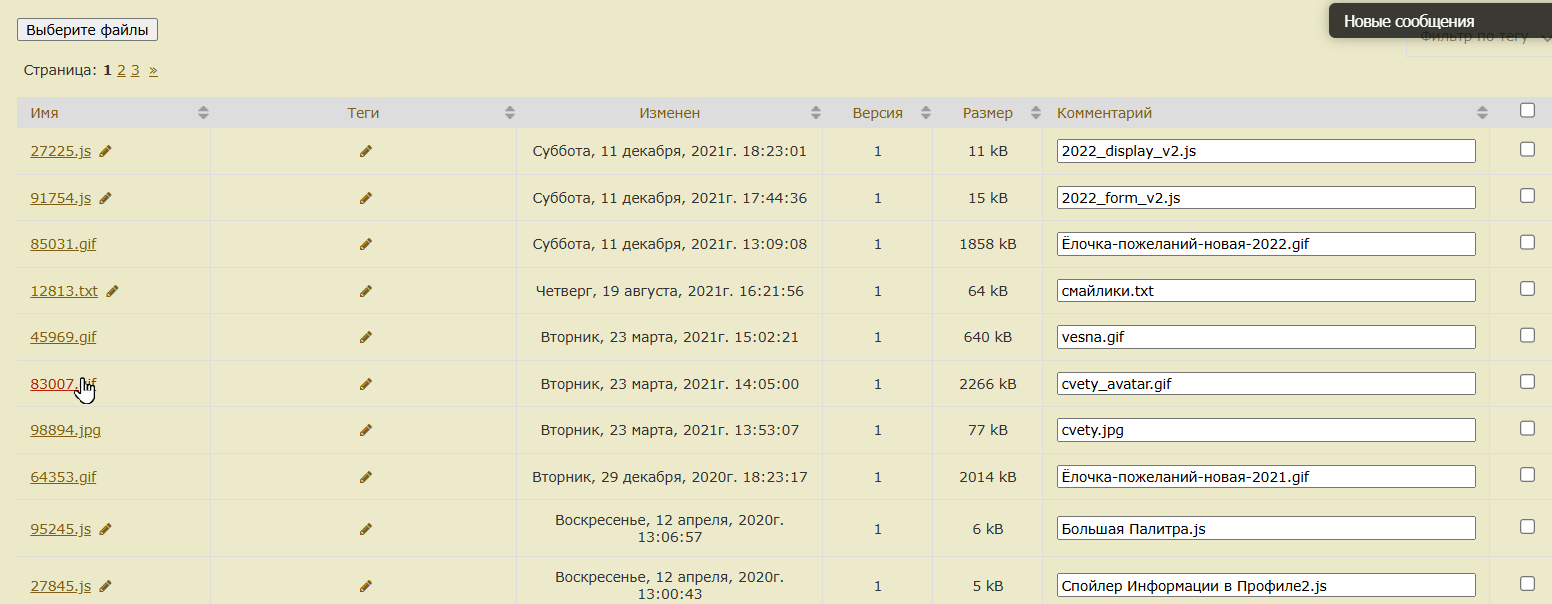Sort by Изменен column sort arrows
The height and width of the screenshot is (604, 1552).
pos(815,113)
